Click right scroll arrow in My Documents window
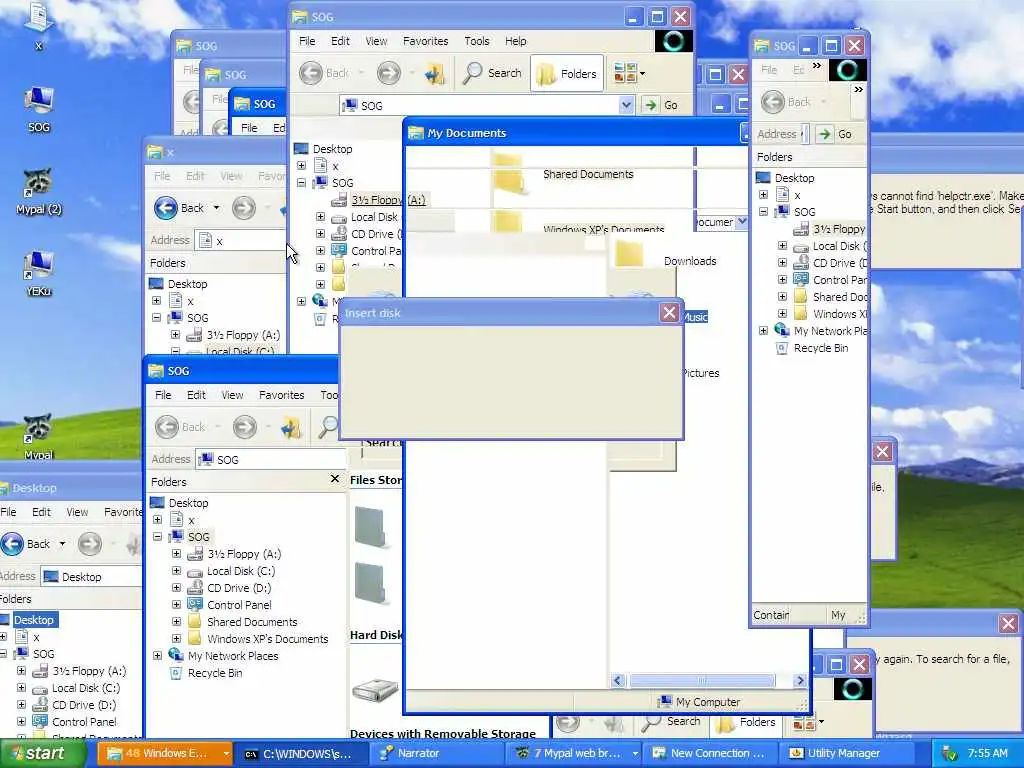Viewport: 1024px width, 768px height. 800,680
